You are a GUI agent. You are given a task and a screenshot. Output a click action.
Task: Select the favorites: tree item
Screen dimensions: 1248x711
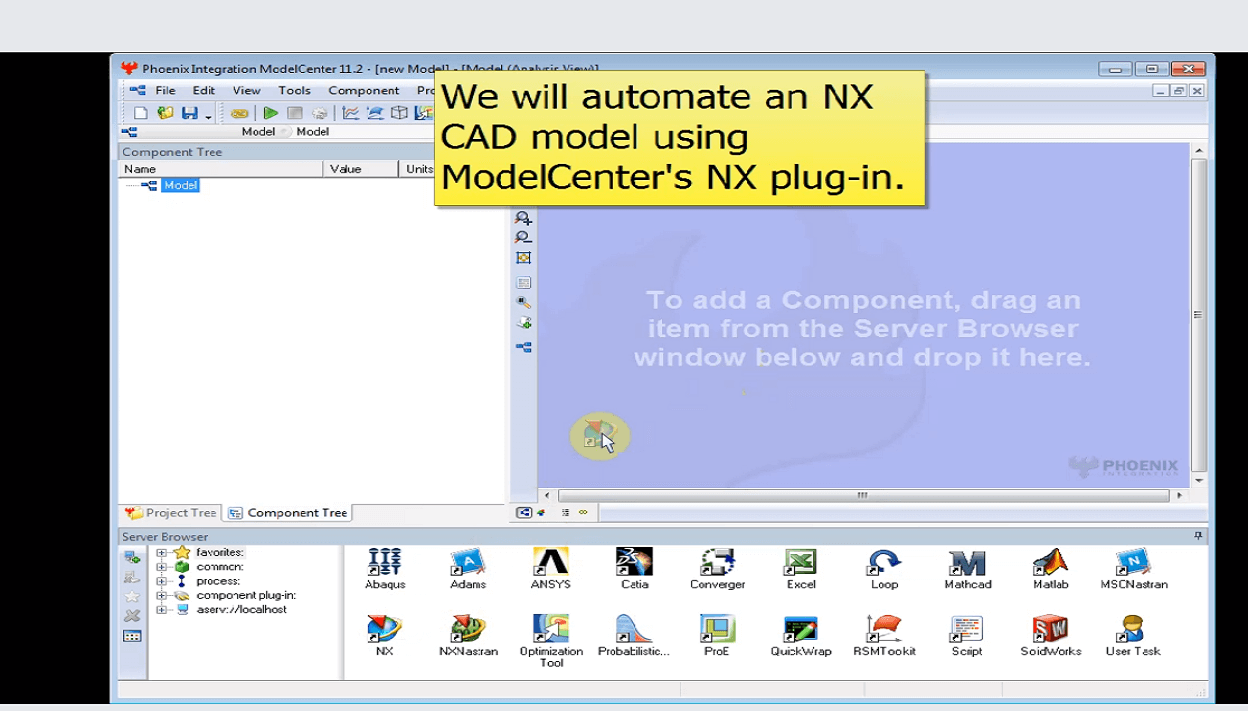tap(220, 552)
